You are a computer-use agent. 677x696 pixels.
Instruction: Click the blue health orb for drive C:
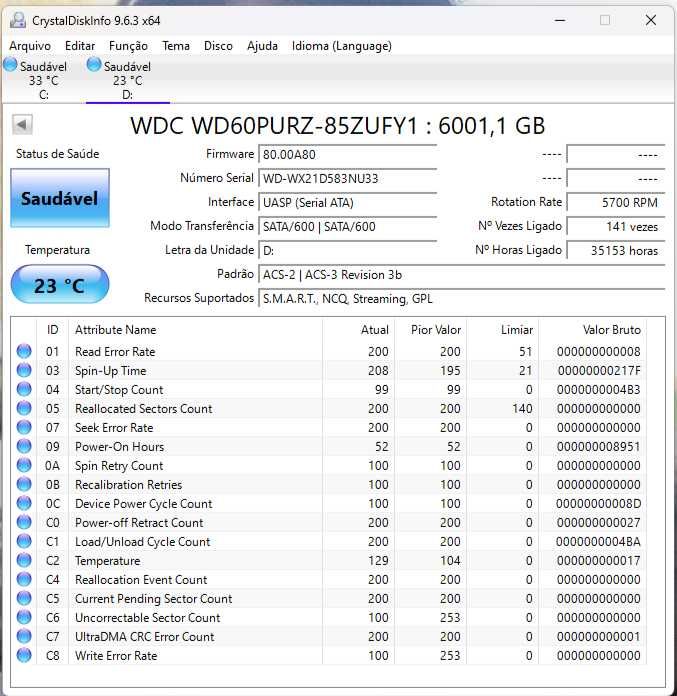(10, 65)
